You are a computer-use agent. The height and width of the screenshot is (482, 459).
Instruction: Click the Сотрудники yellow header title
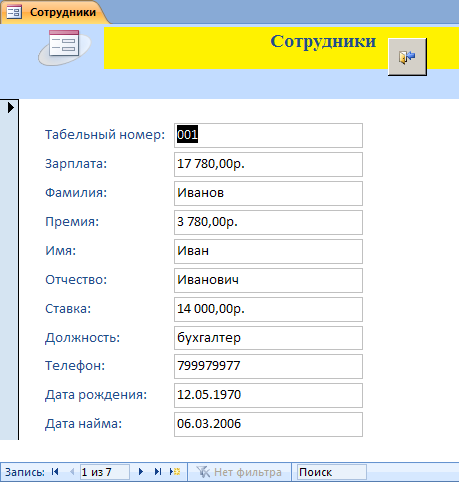tap(323, 42)
